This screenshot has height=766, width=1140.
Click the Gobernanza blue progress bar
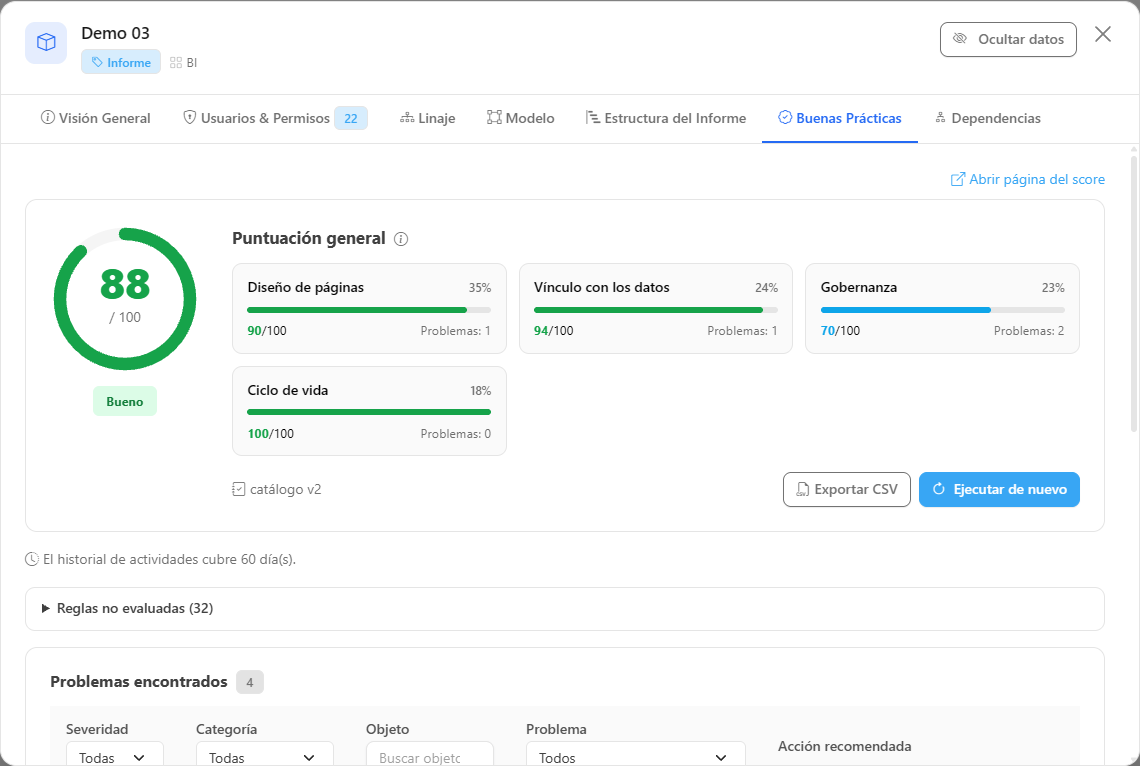click(942, 310)
